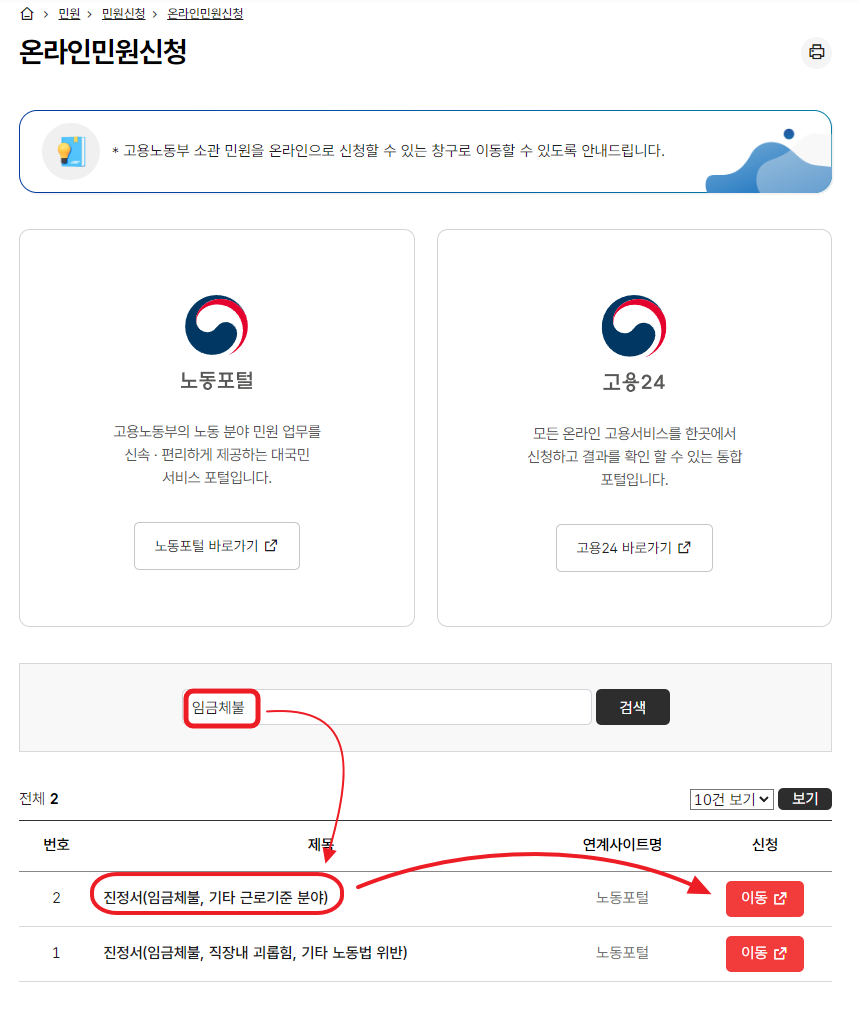Viewport: 860px width, 1013px height.
Task: Select 진정서(임금체불, 기타 근로기준 분야) title
Action: pos(216,897)
